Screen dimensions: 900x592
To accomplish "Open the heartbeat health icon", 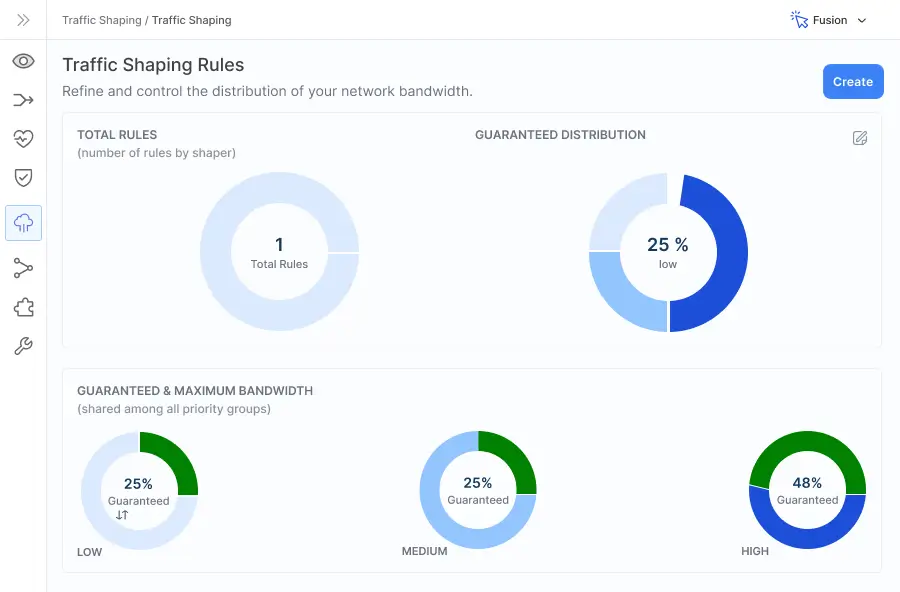I will click(23, 139).
